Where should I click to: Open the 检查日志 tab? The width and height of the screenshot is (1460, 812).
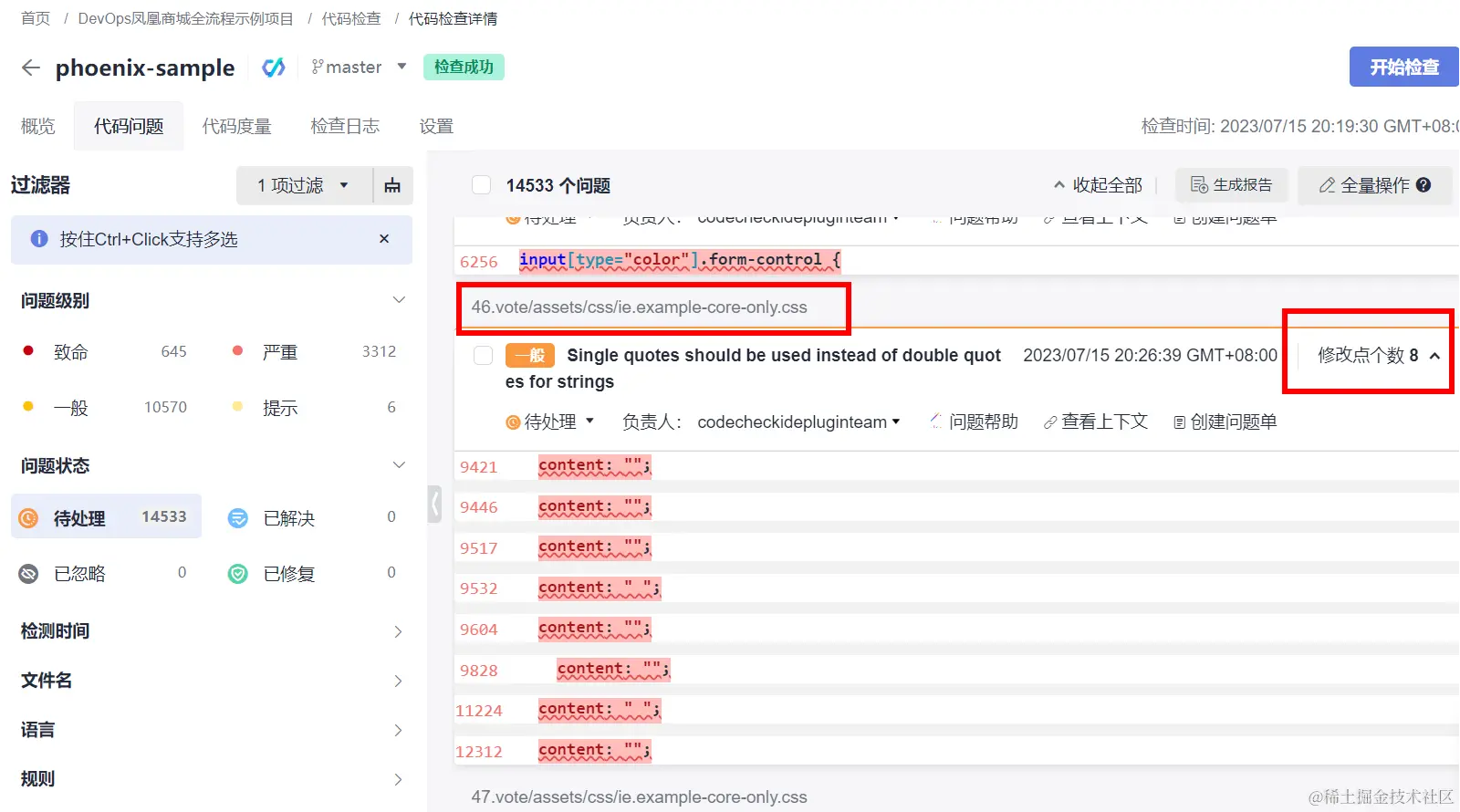345,126
